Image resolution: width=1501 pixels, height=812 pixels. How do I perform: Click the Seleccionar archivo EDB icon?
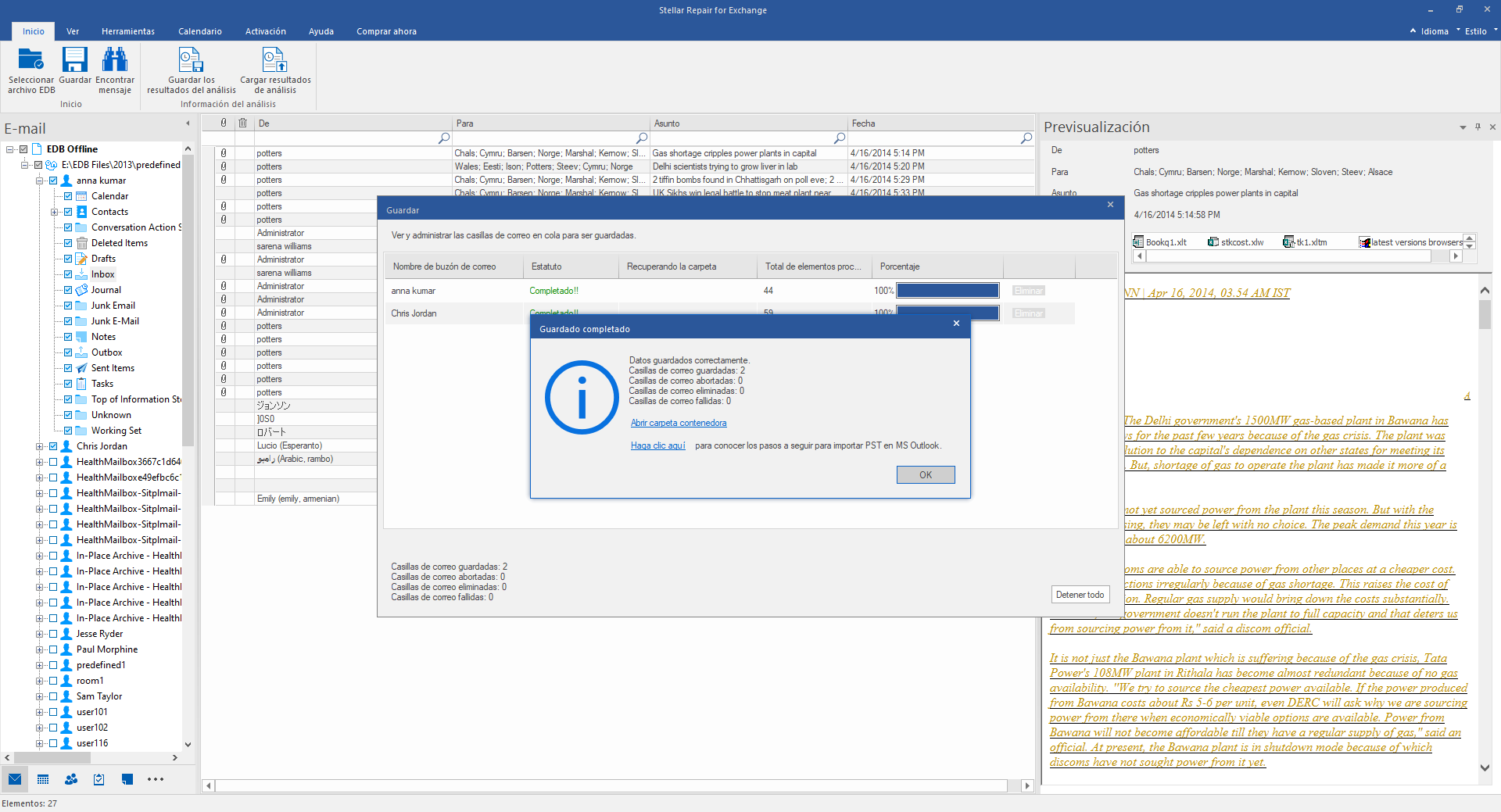tap(31, 59)
